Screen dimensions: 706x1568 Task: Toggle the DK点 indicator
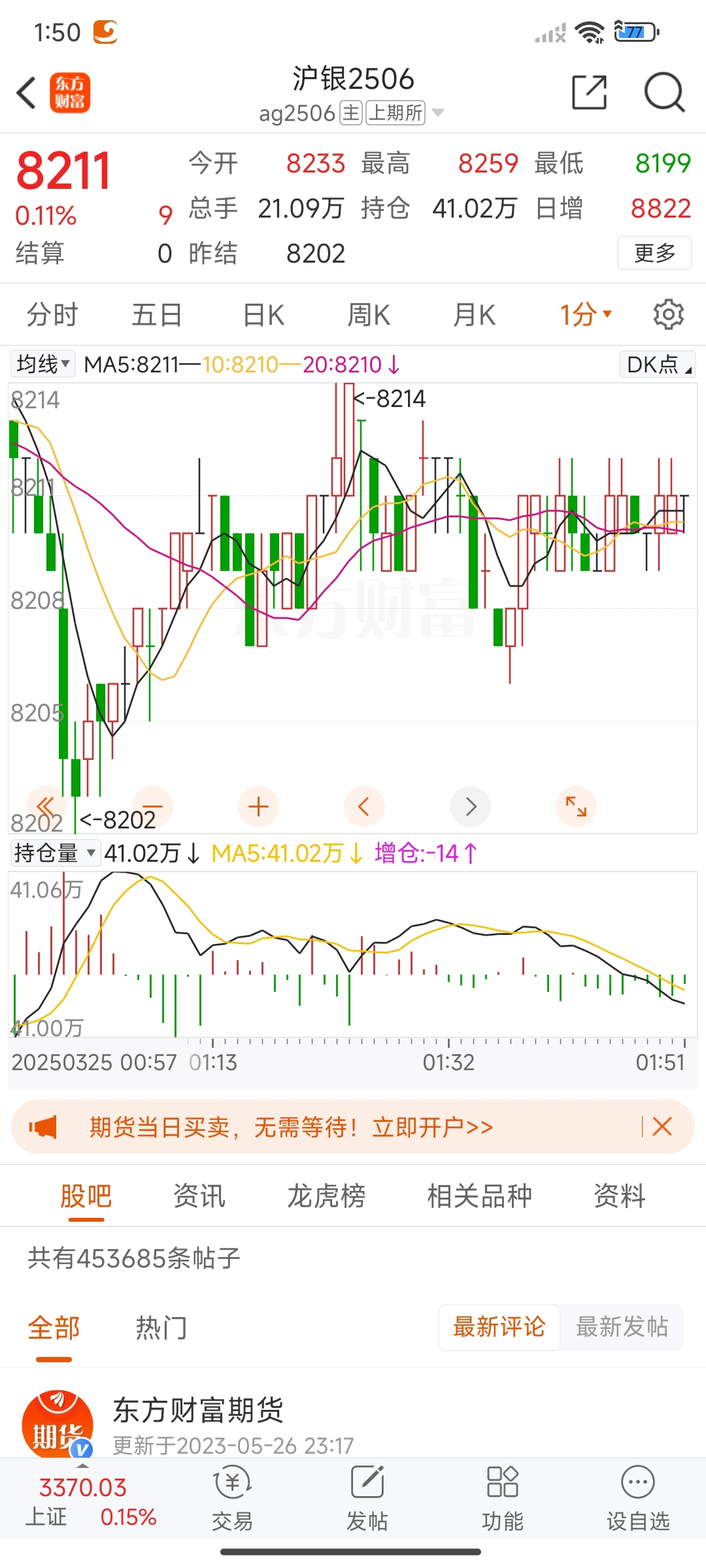(657, 364)
